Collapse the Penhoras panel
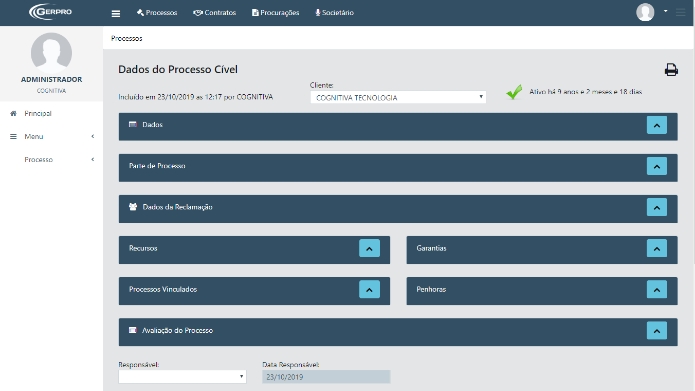This screenshot has width=695, height=391. pyautogui.click(x=657, y=290)
